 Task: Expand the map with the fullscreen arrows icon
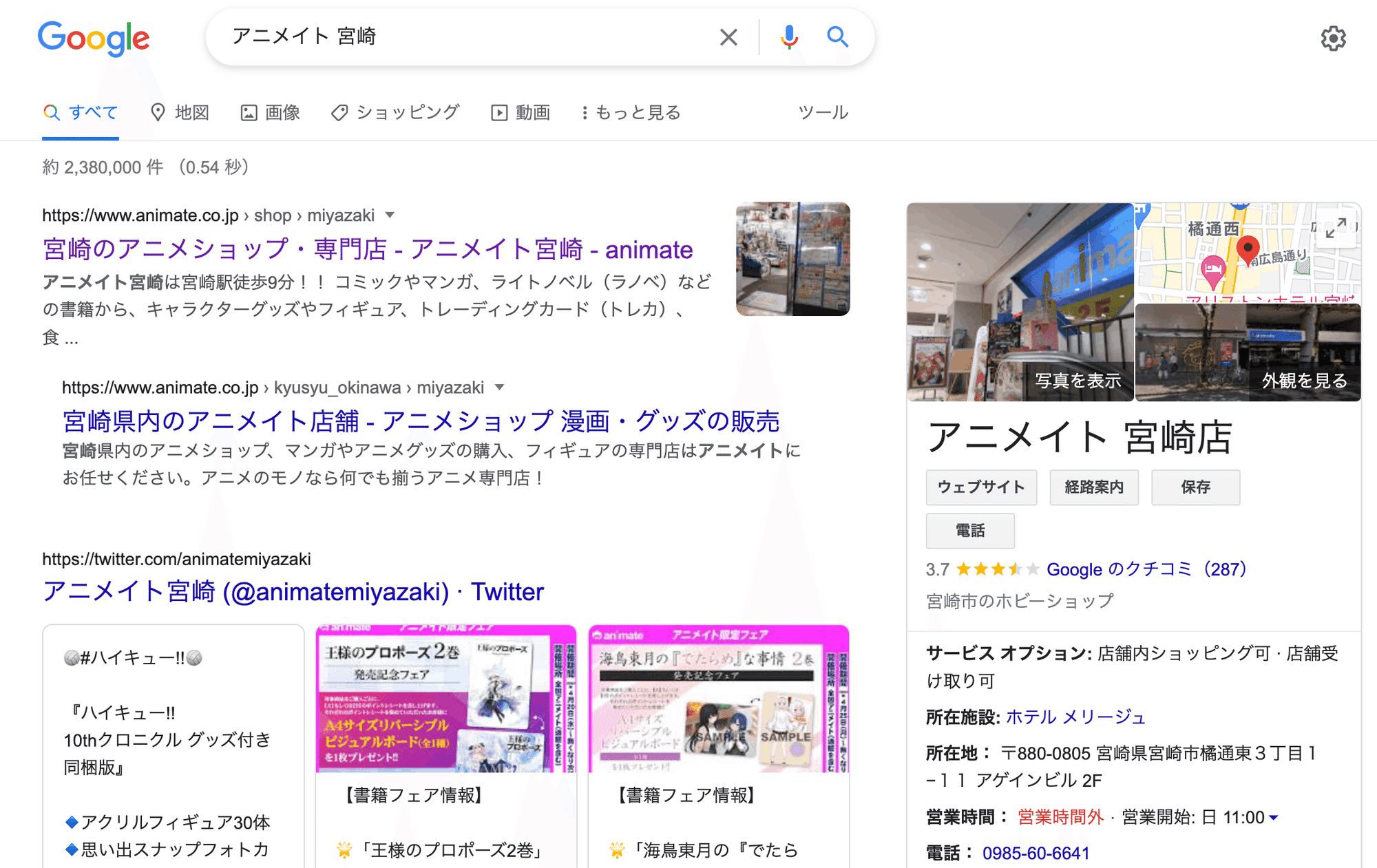pyautogui.click(x=1336, y=228)
